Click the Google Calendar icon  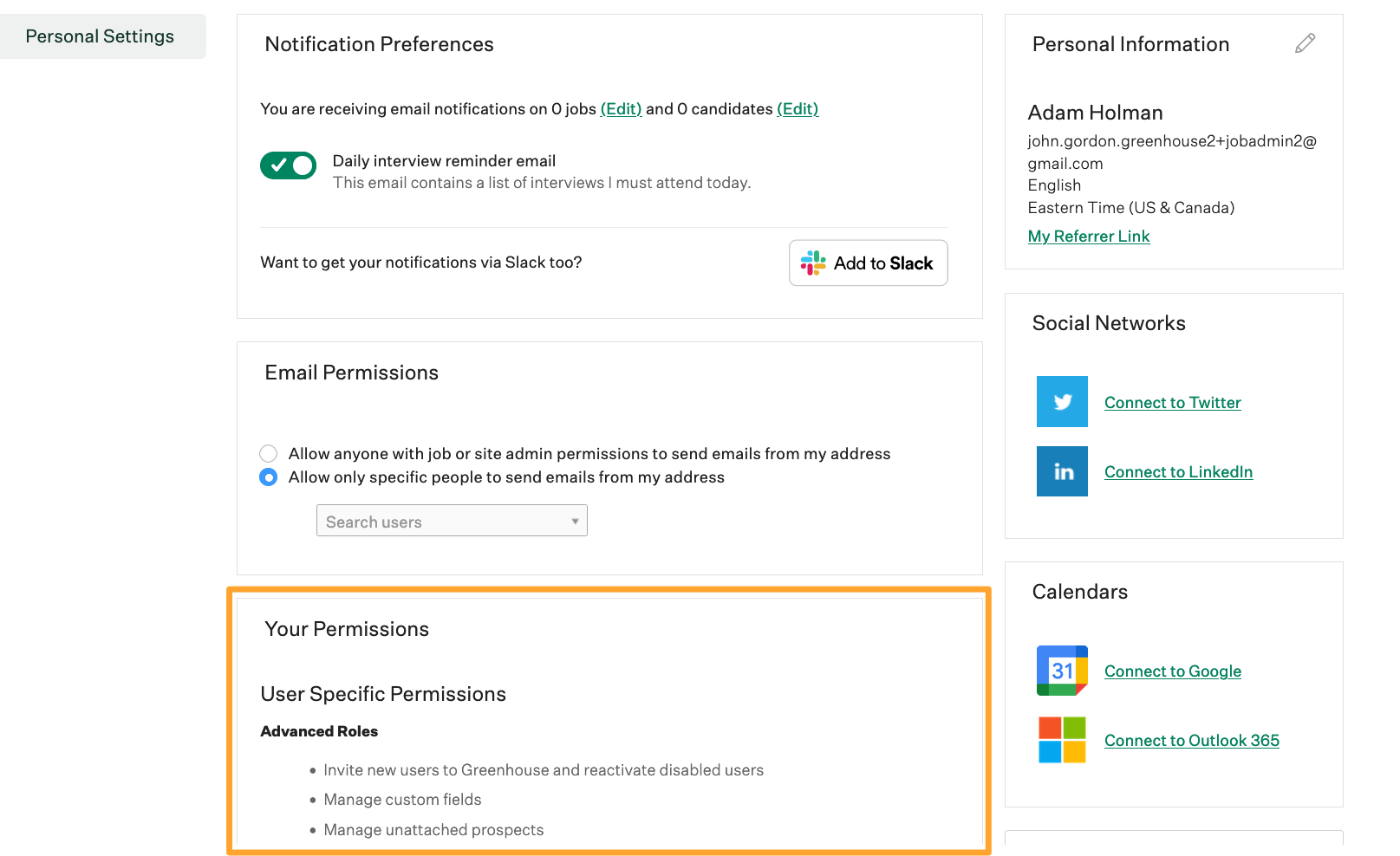point(1061,670)
